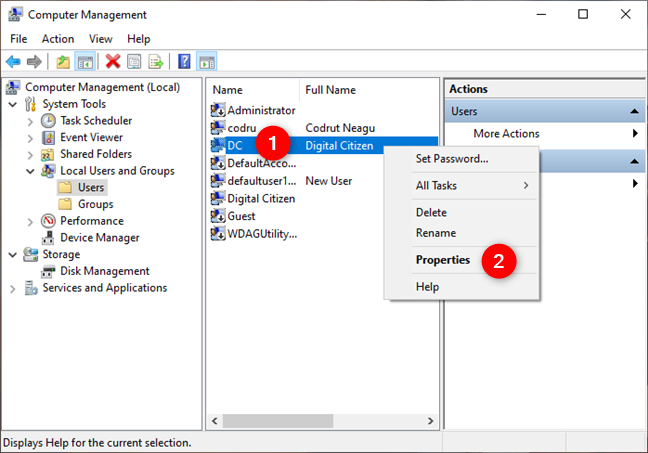Image resolution: width=648 pixels, height=453 pixels.
Task: Click the scrollbar left arrow in user list
Action: [214, 421]
